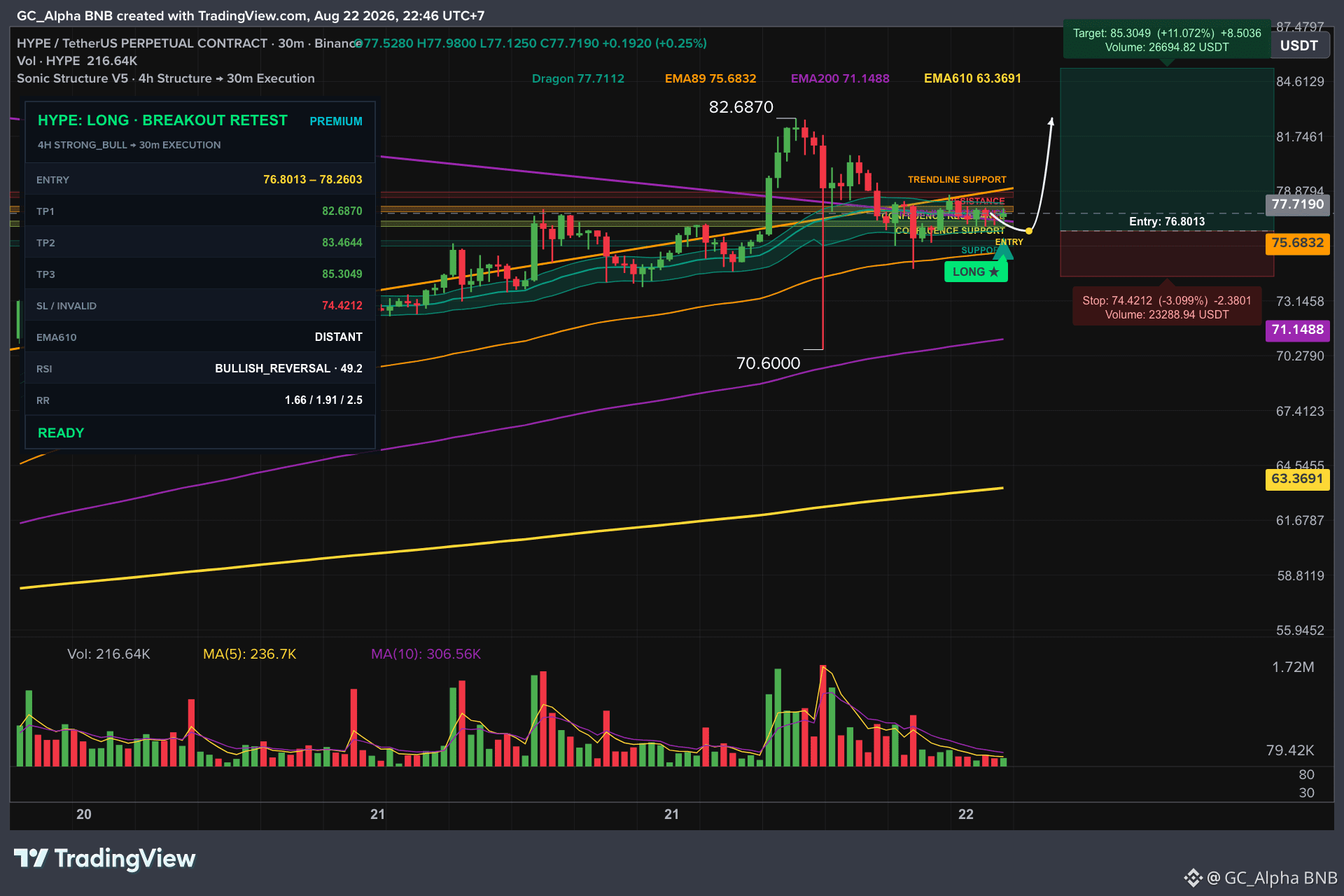This screenshot has height=896, width=1344.
Task: Click the Sonic Structure V5 indicator title
Action: pyautogui.click(x=166, y=78)
